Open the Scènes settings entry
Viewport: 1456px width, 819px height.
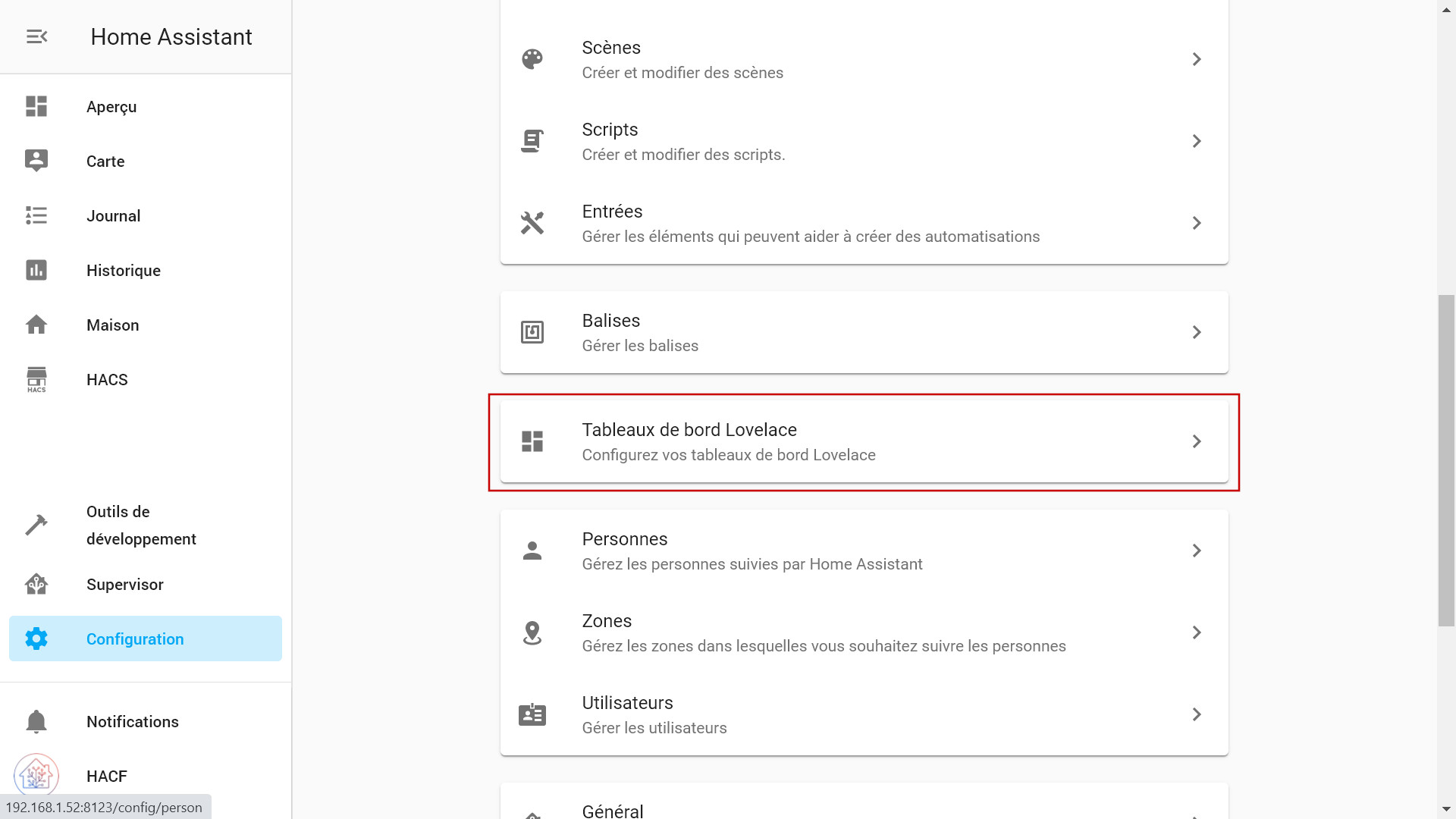(x=864, y=59)
